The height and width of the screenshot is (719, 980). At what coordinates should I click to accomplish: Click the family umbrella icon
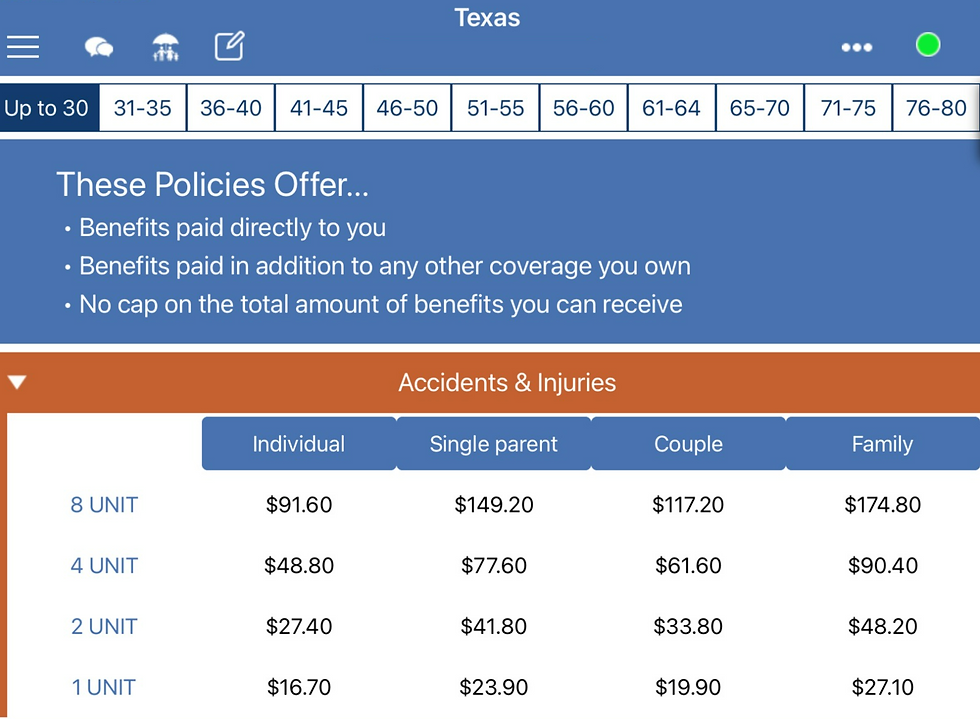tap(165, 47)
